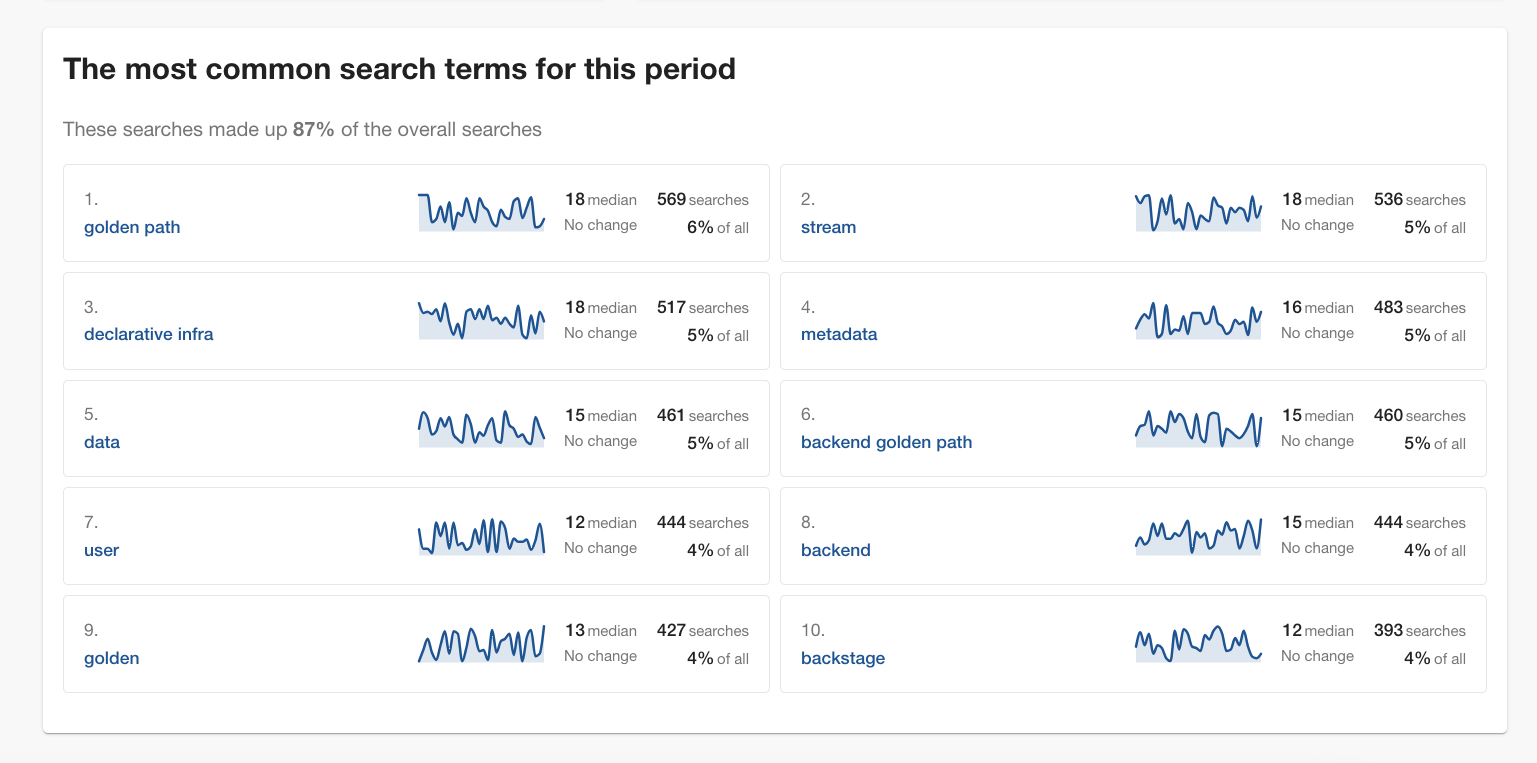The height and width of the screenshot is (763, 1537).
Task: Click the '13 median' value for golden
Action: 600,631
